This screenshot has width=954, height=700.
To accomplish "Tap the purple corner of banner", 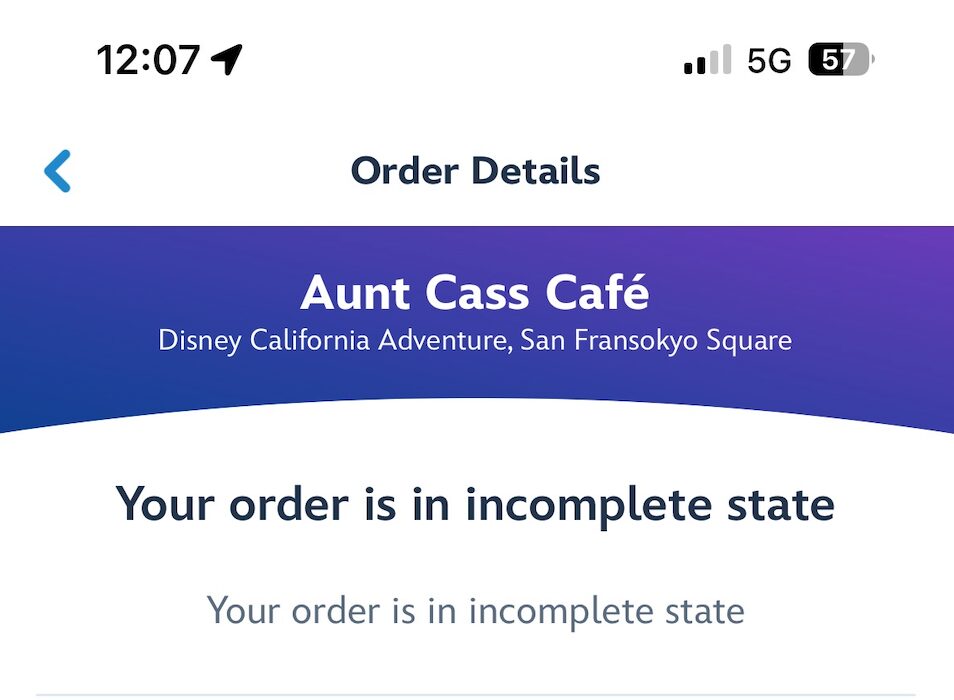I will (920, 250).
